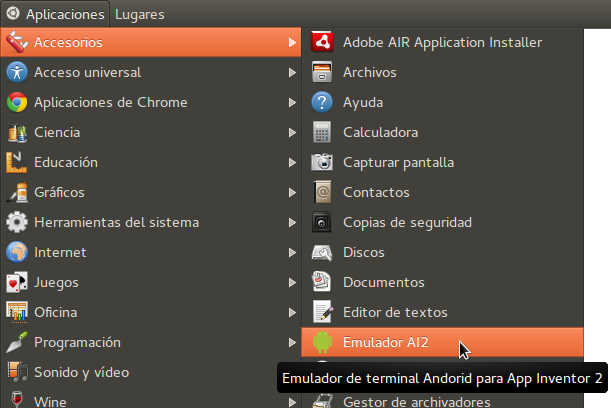Click the Educación ruler icon
This screenshot has height=408, width=611.
click(17, 162)
